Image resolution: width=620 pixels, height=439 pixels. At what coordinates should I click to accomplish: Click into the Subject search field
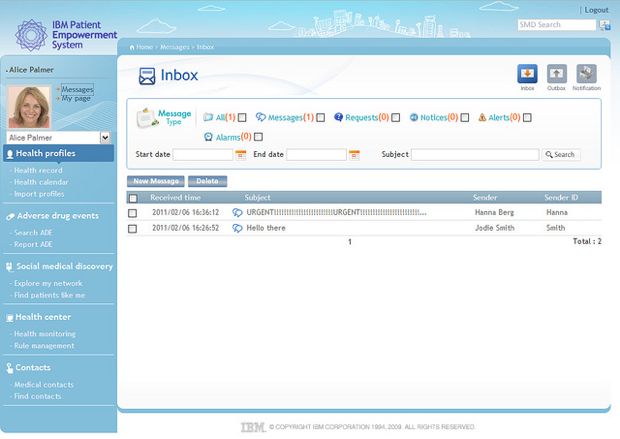(475, 155)
